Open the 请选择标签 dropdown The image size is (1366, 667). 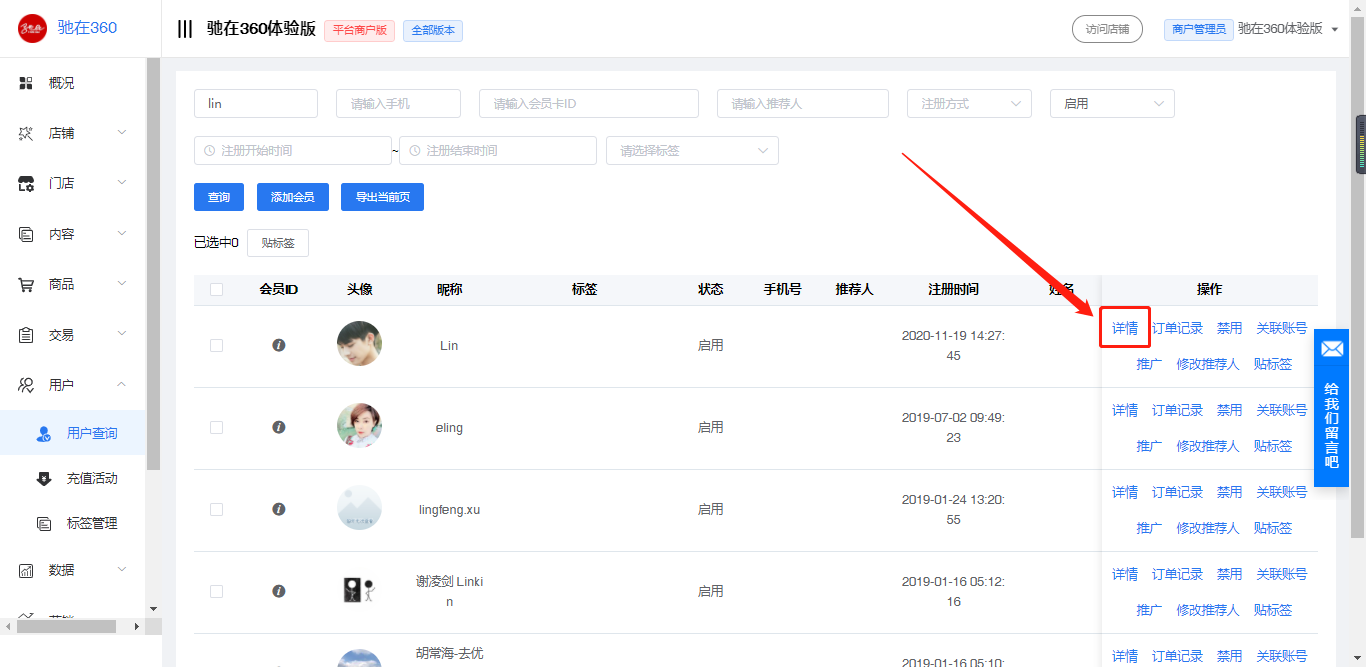pyautogui.click(x=692, y=150)
